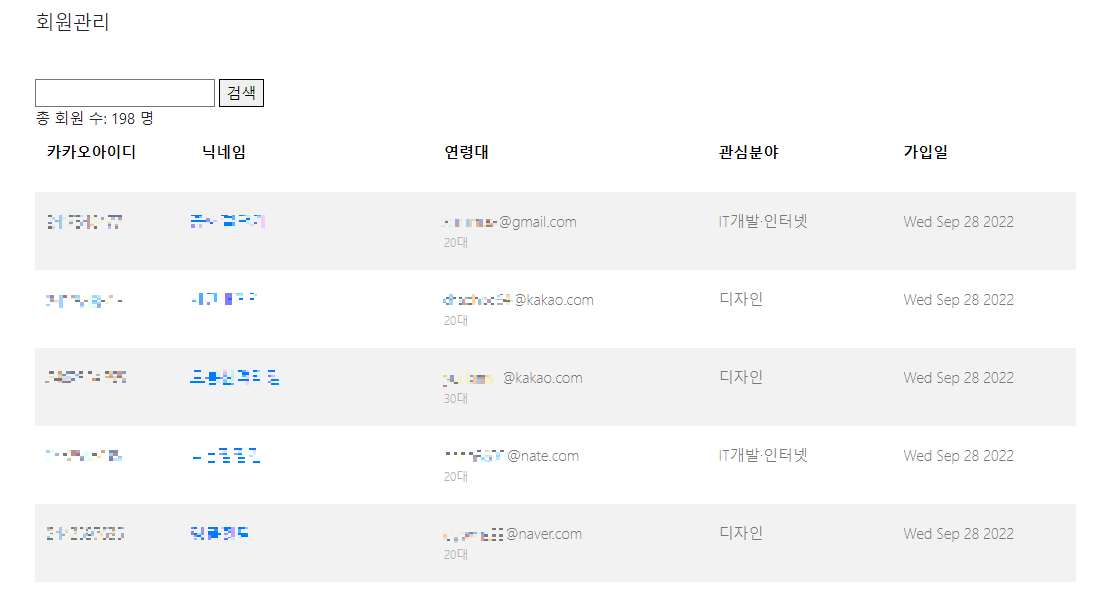Click the 연령대 column header

coord(468,152)
